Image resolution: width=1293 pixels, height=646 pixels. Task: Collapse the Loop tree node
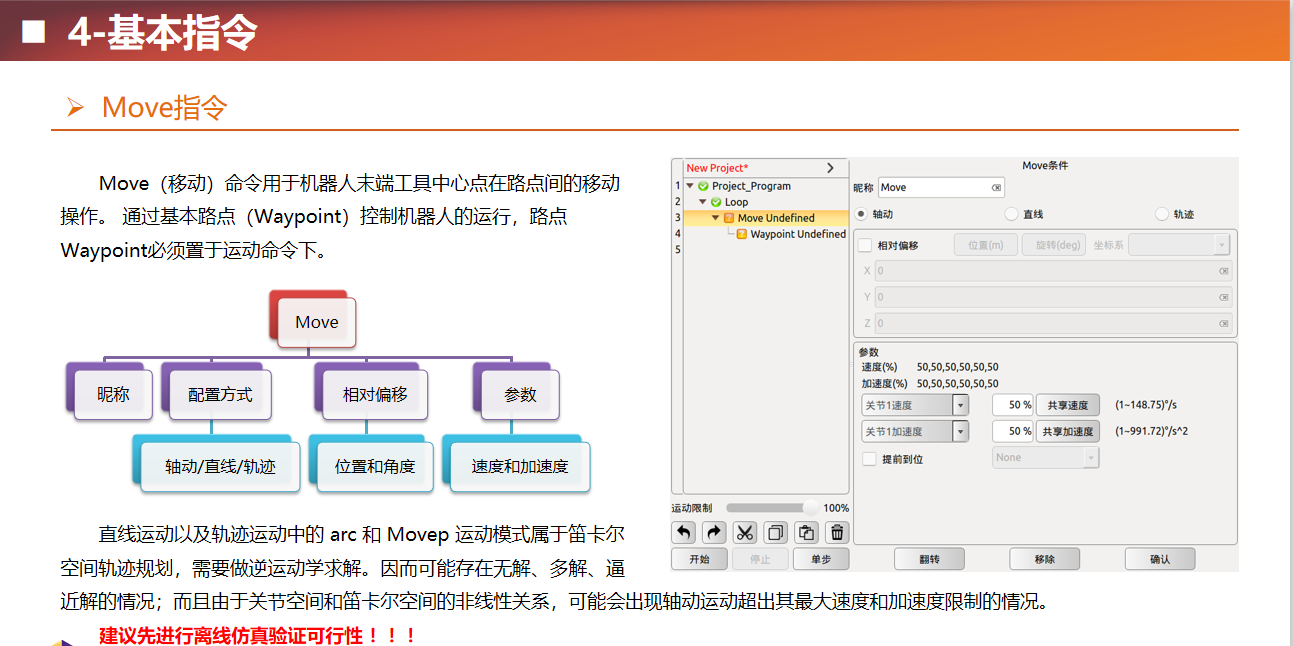pos(703,202)
